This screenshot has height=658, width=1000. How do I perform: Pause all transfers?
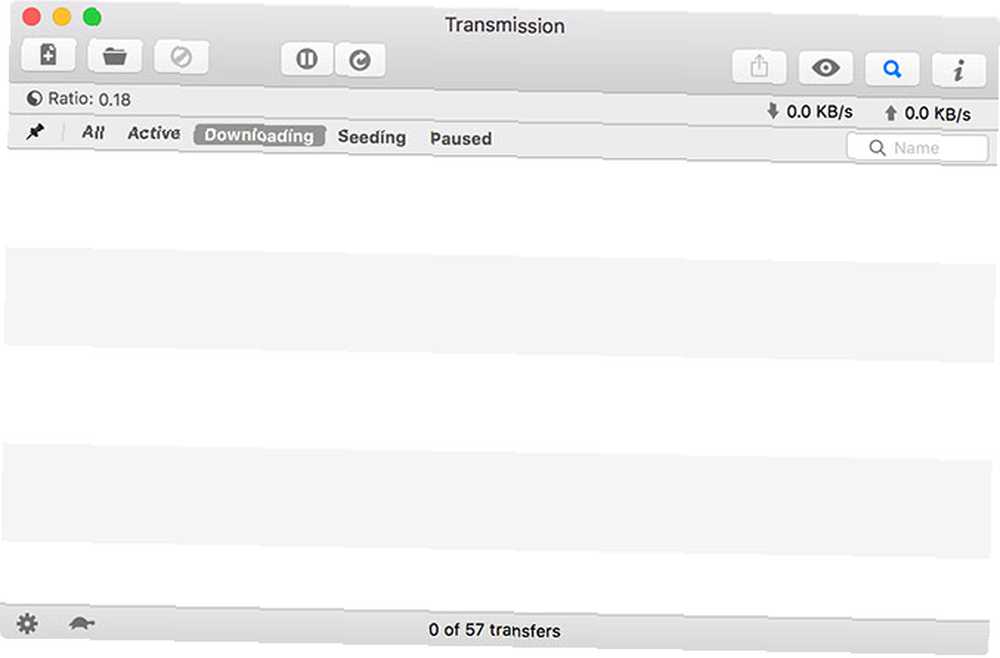(x=307, y=59)
